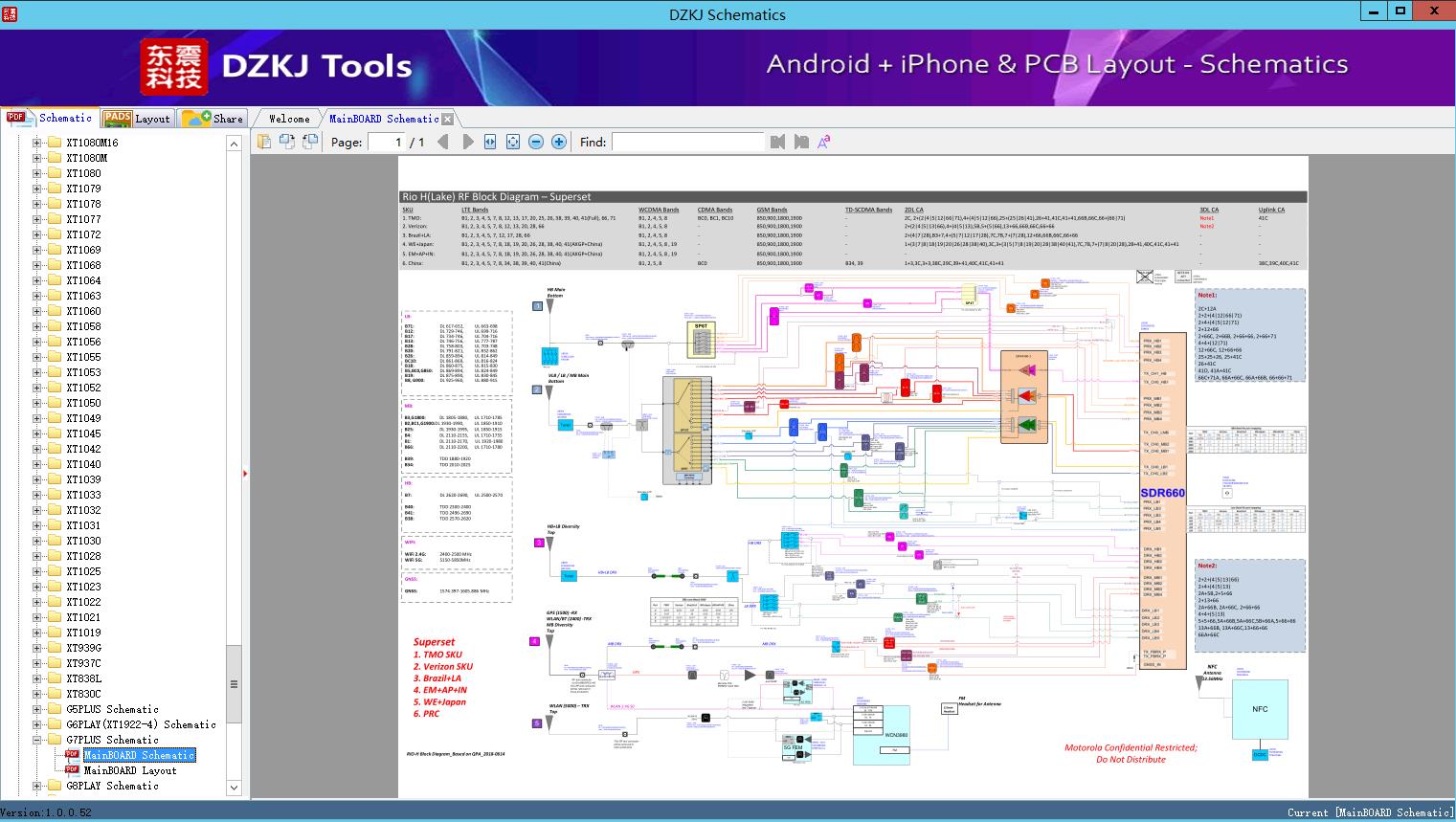Click the tree scrollbar down arrow

[x=234, y=788]
